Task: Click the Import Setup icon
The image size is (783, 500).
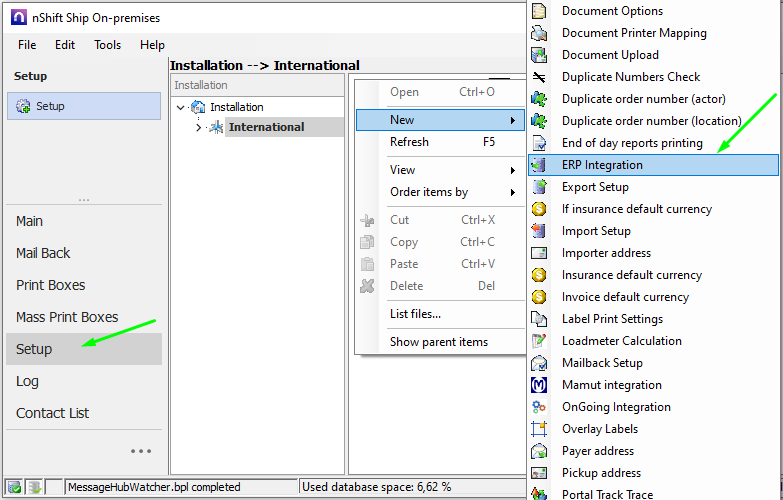Action: pyautogui.click(x=539, y=231)
